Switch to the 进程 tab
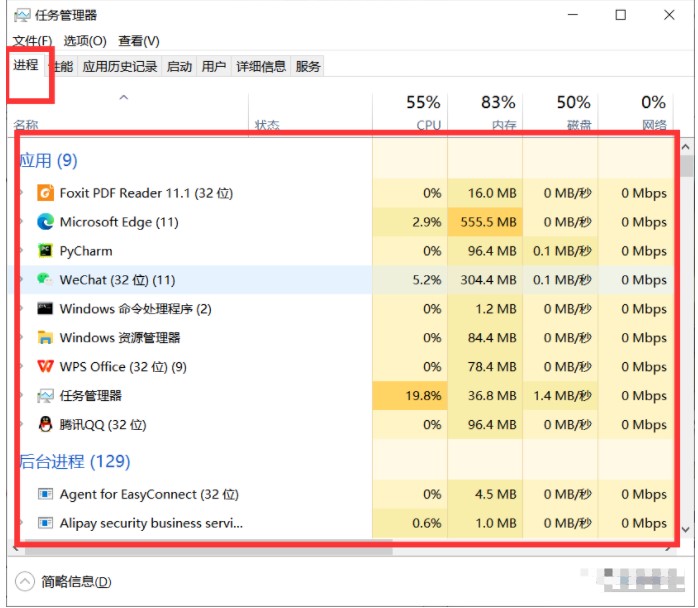Screen dimensions: 698x608 (26, 65)
